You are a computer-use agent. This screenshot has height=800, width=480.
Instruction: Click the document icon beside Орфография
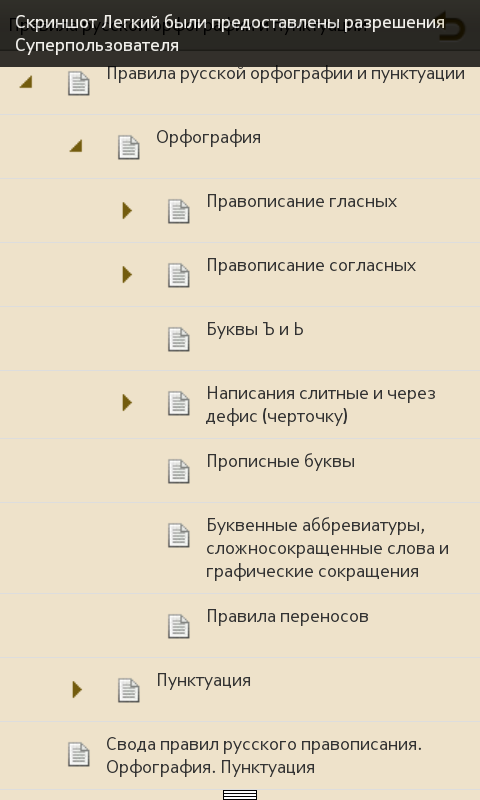pyautogui.click(x=129, y=147)
